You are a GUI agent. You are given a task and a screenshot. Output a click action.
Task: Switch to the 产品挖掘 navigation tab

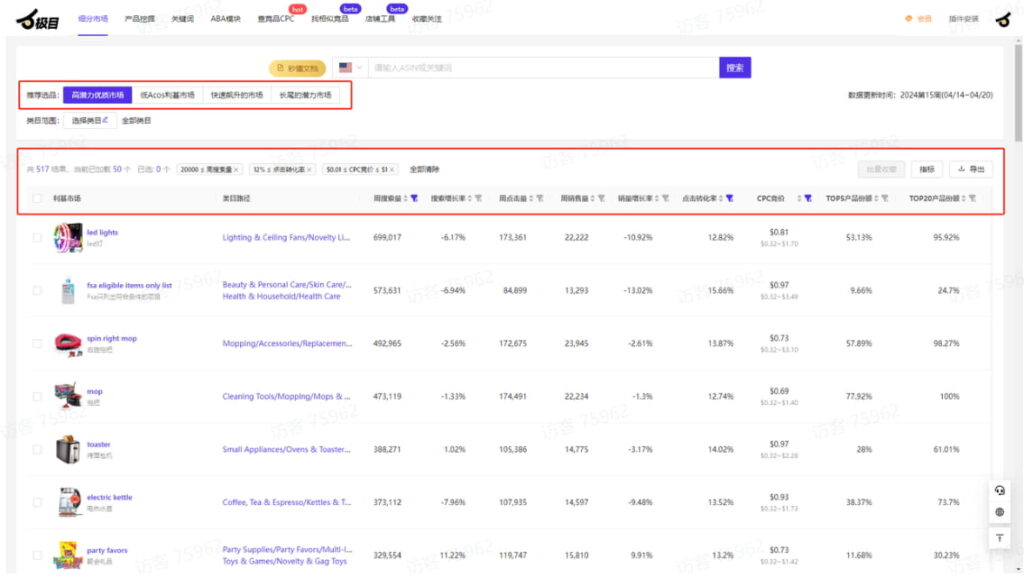coord(139,19)
